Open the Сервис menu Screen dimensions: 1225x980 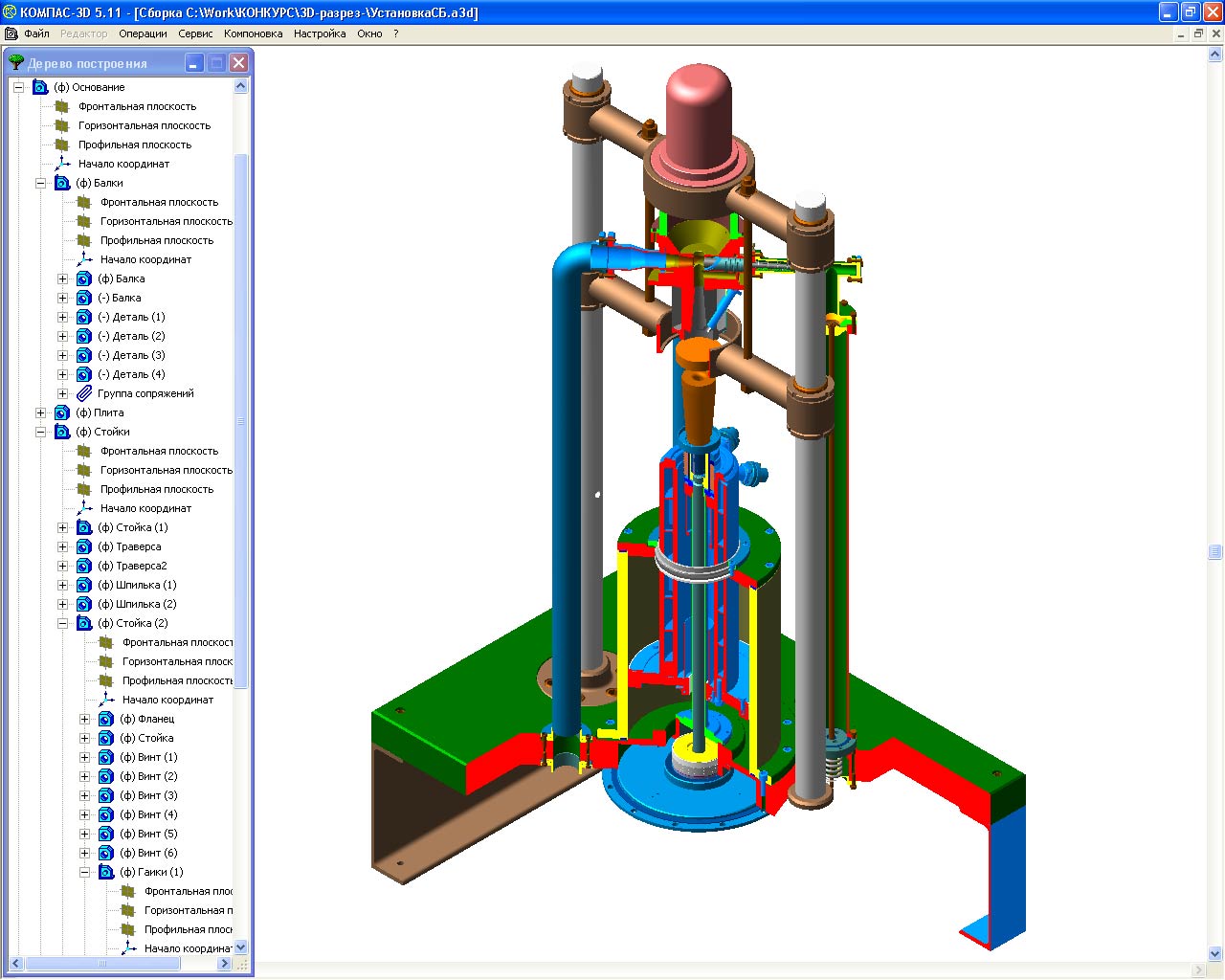(195, 33)
